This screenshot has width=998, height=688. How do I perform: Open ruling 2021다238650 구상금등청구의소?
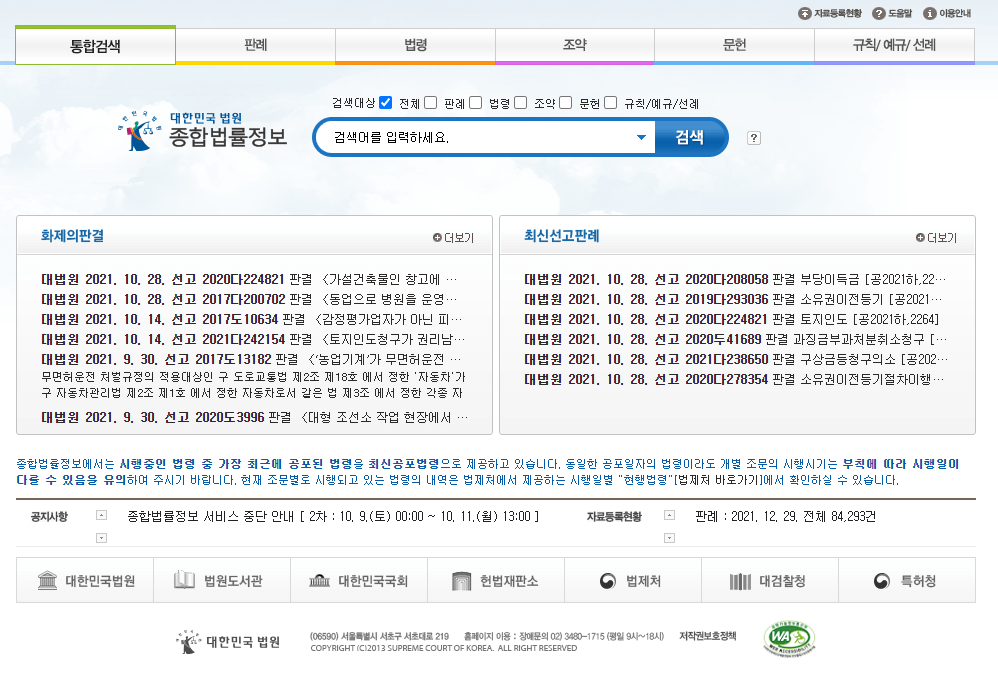pyautogui.click(x=736, y=360)
